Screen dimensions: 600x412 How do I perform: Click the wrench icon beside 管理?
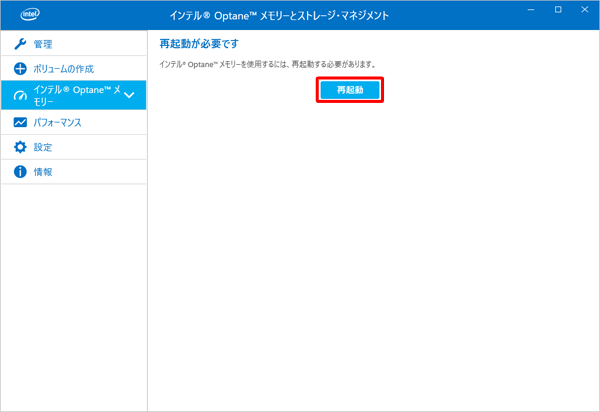[20, 44]
